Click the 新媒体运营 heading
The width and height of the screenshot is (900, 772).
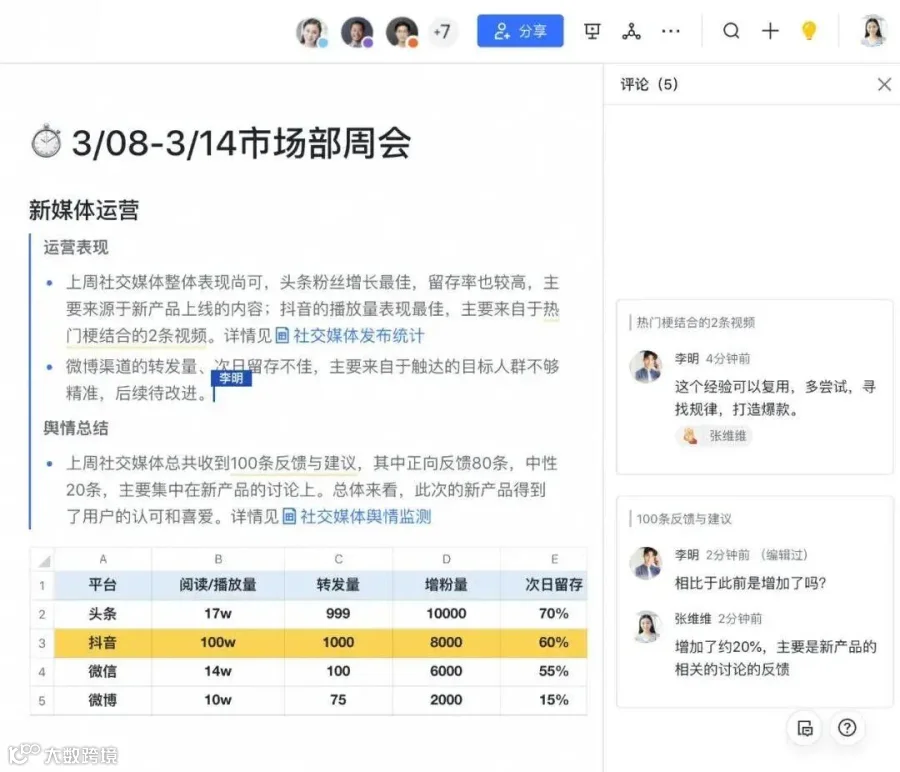click(84, 210)
